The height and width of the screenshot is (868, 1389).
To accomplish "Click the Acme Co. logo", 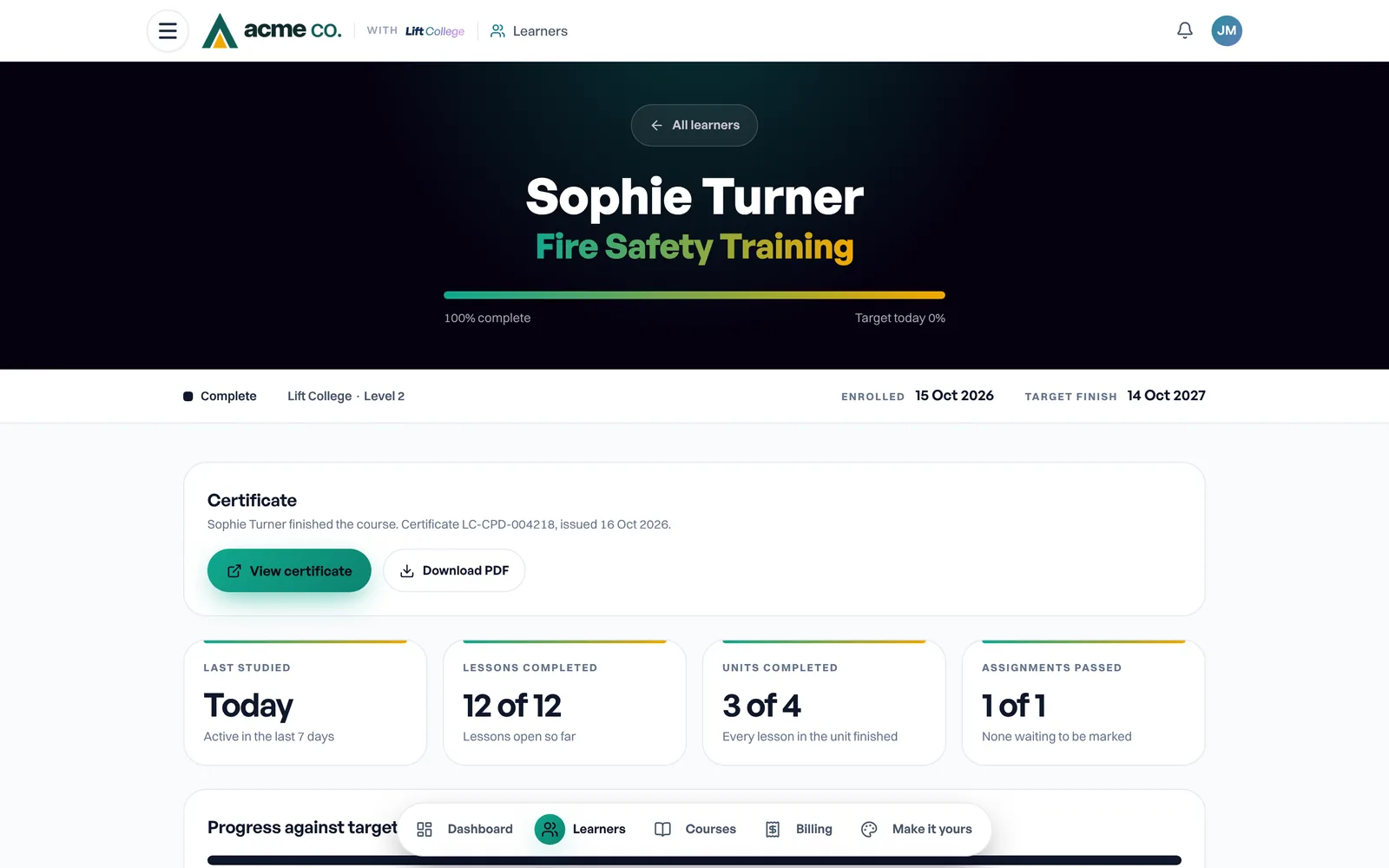I will 272,31.
